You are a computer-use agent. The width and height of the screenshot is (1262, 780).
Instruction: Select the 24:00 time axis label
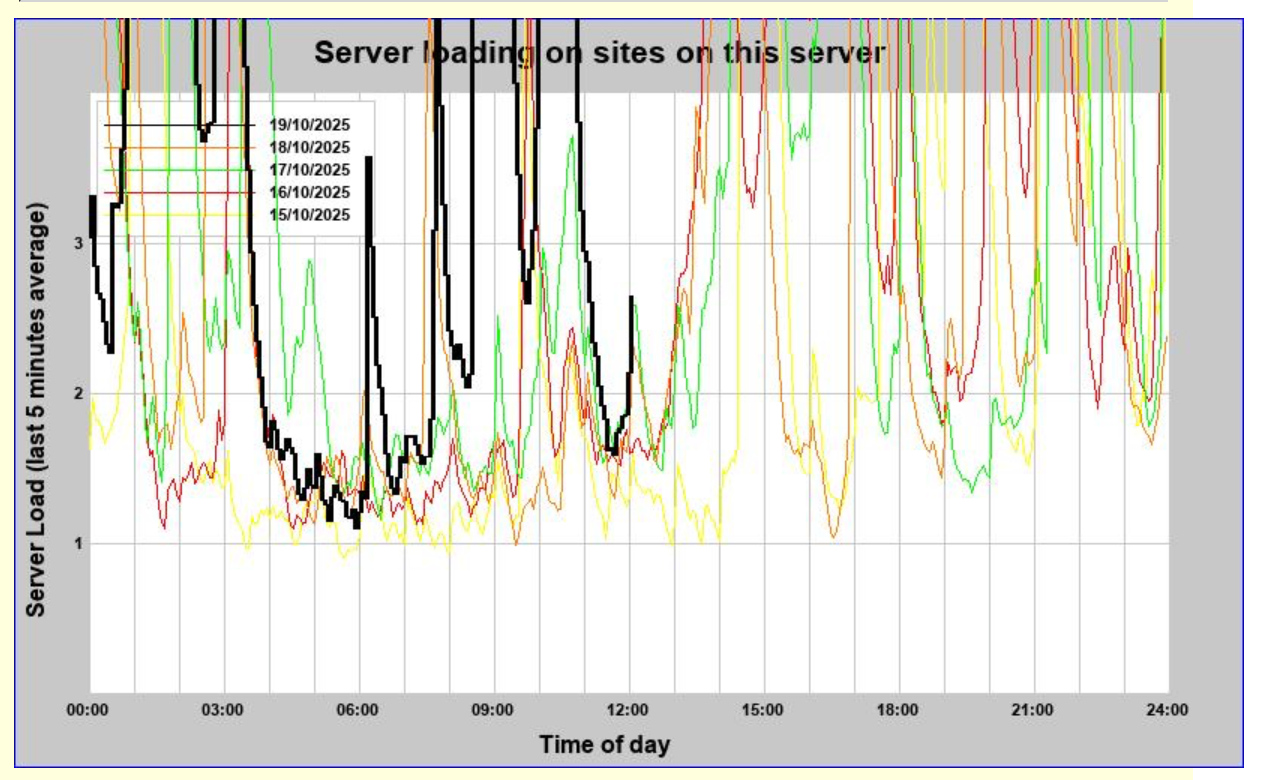click(x=1167, y=710)
